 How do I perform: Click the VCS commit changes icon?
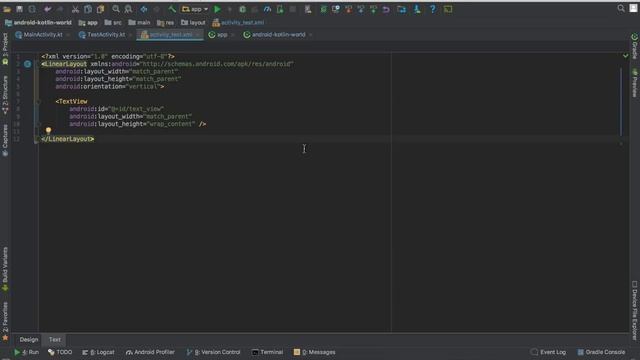point(373,9)
